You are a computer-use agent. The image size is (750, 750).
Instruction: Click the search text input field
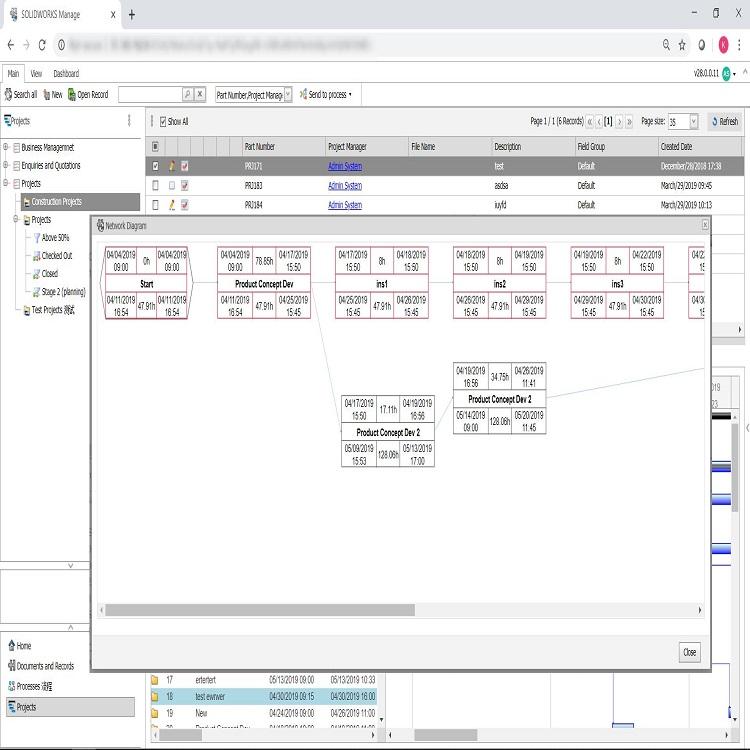(x=149, y=95)
